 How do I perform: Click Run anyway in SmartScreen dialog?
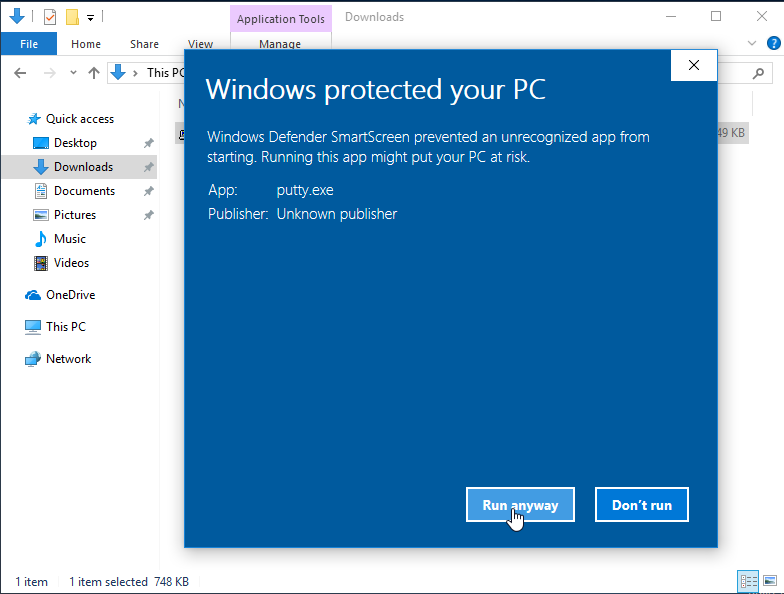[520, 505]
